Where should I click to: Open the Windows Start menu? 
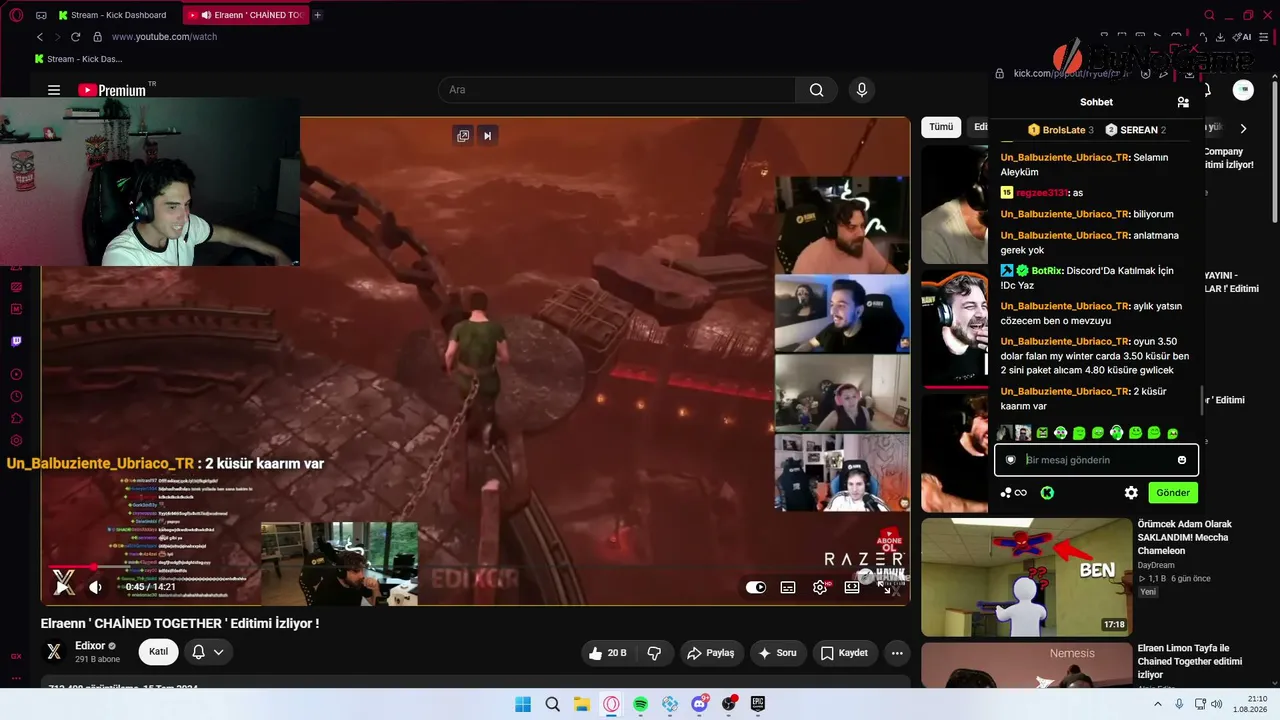pos(523,704)
